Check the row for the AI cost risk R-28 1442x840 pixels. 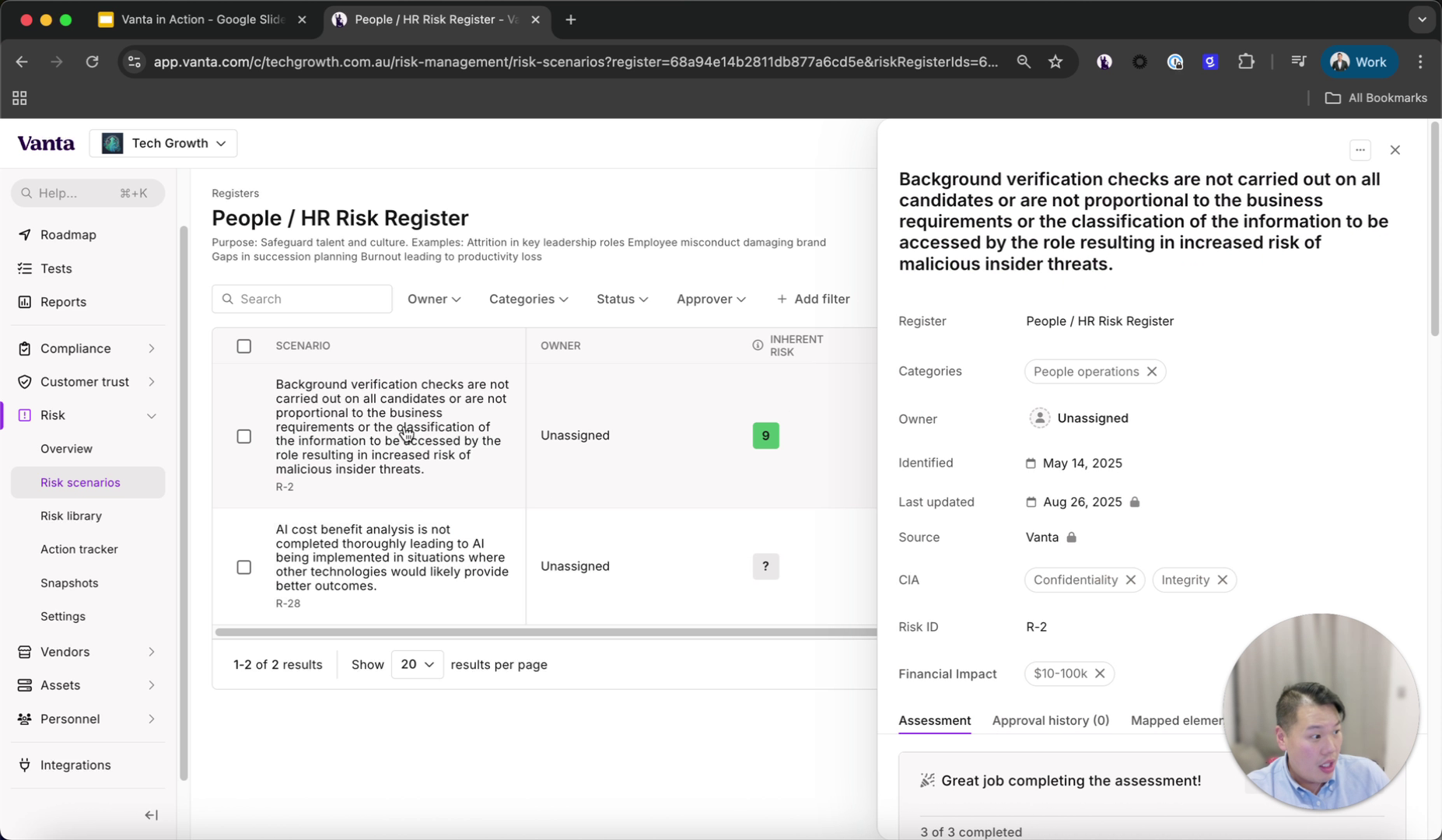click(x=243, y=567)
